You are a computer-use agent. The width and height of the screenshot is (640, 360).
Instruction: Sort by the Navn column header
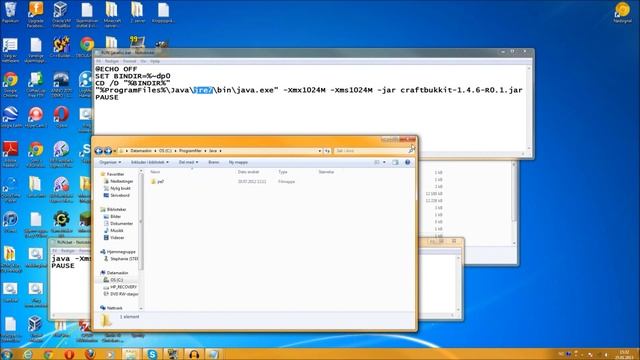(x=155, y=172)
